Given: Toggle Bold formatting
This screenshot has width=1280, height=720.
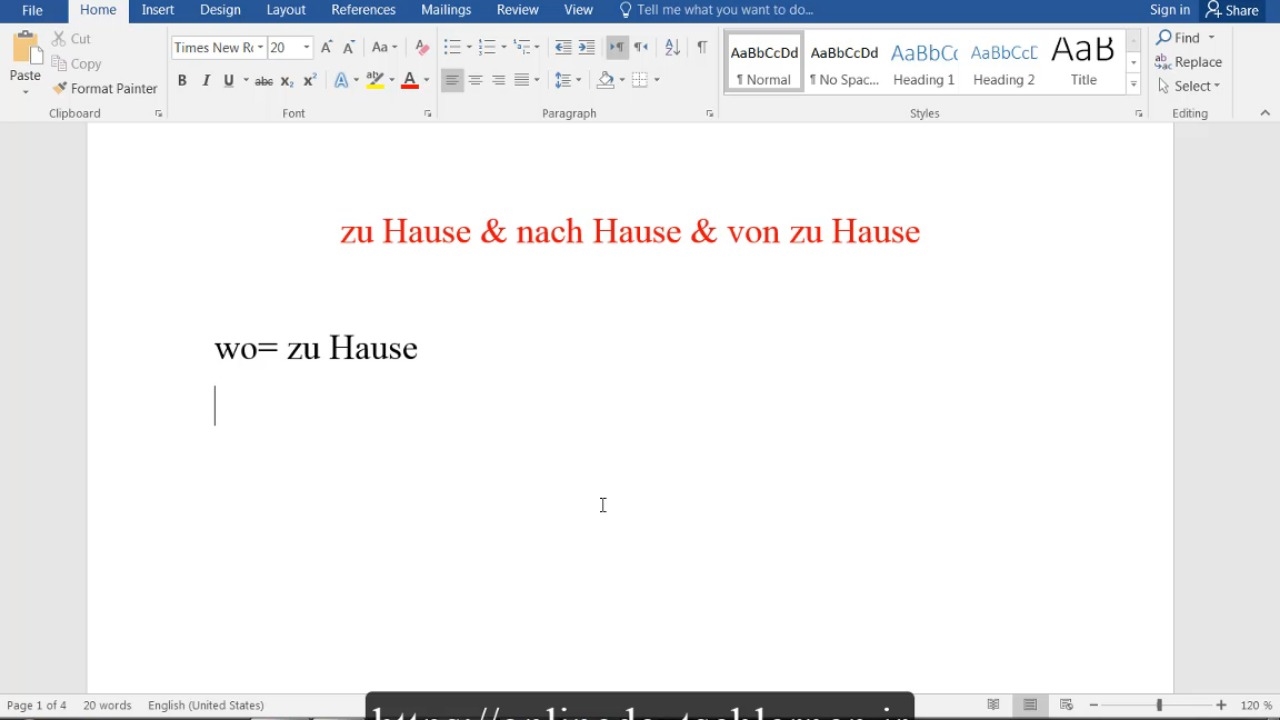Looking at the screenshot, I should (x=182, y=80).
